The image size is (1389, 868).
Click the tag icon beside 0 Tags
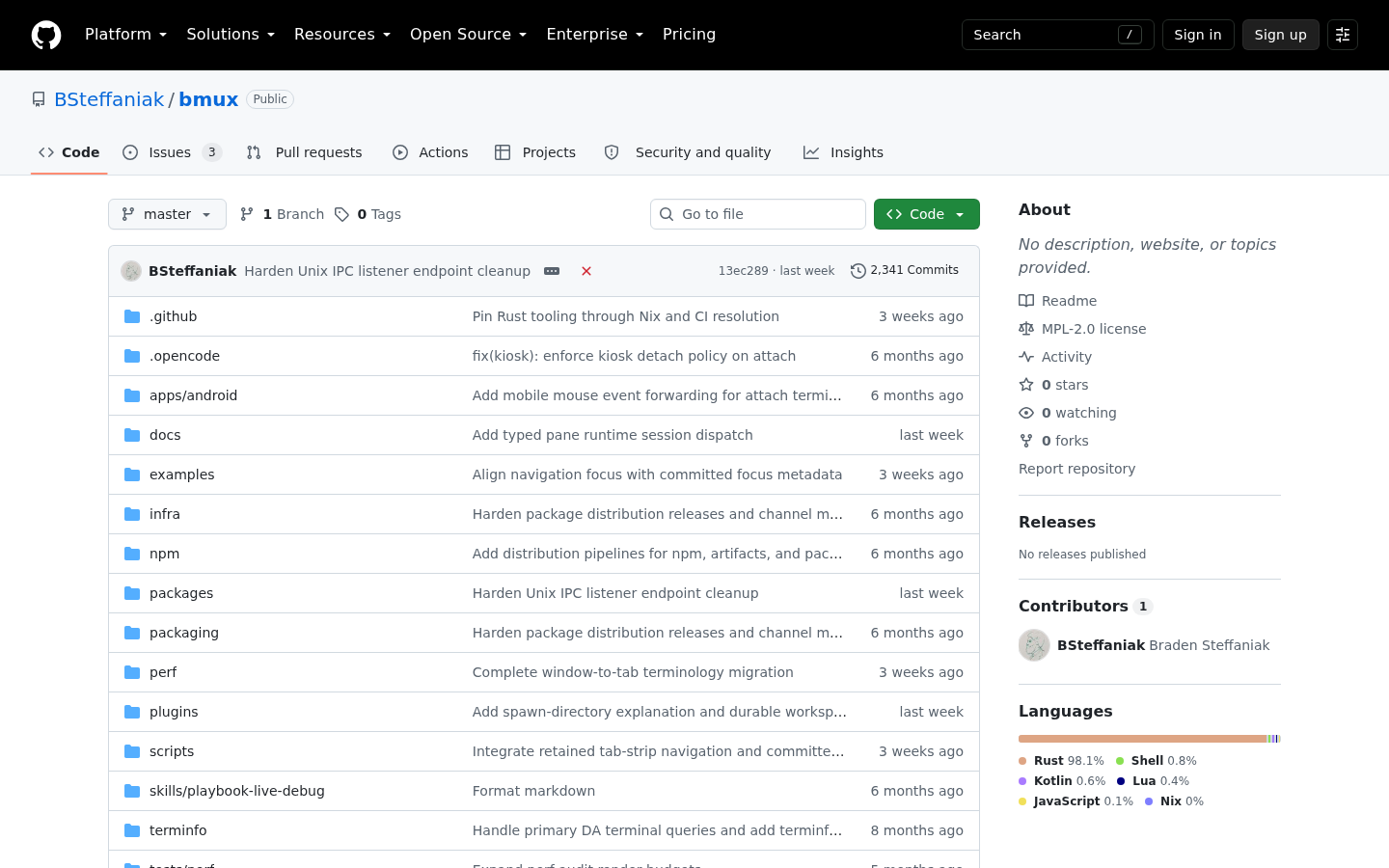(x=341, y=214)
